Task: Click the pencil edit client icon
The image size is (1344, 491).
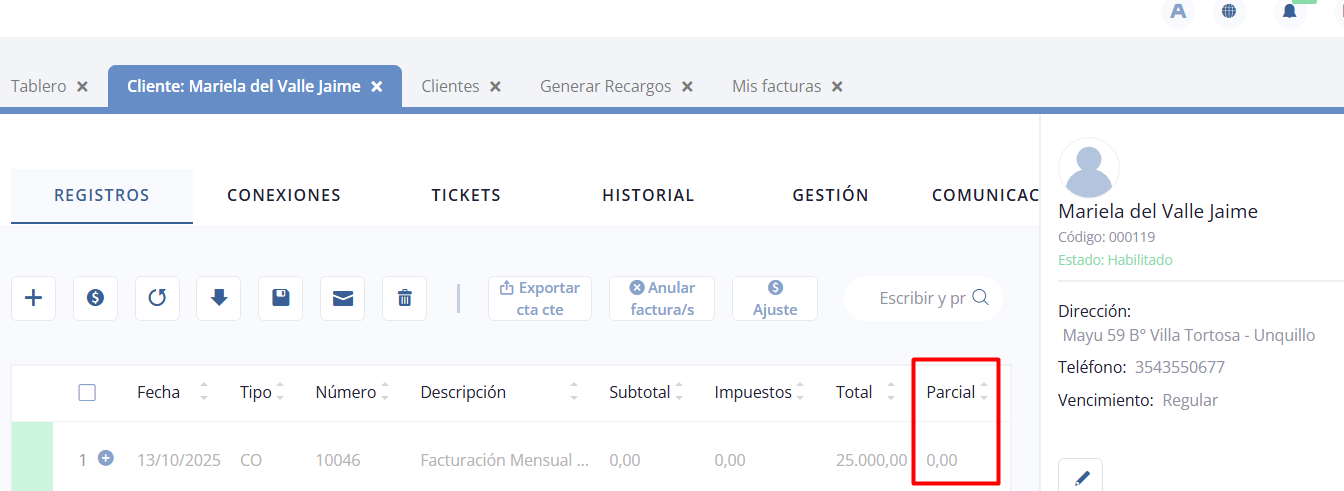Action: point(1081,478)
